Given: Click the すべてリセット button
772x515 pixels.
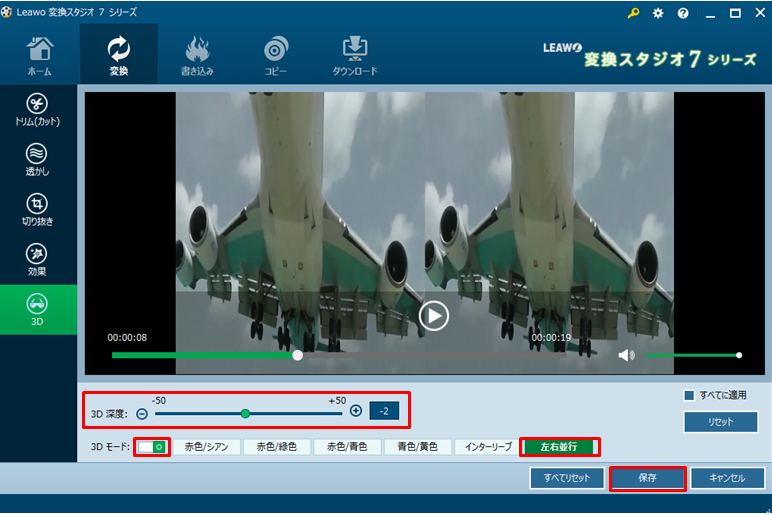Looking at the screenshot, I should (567, 478).
